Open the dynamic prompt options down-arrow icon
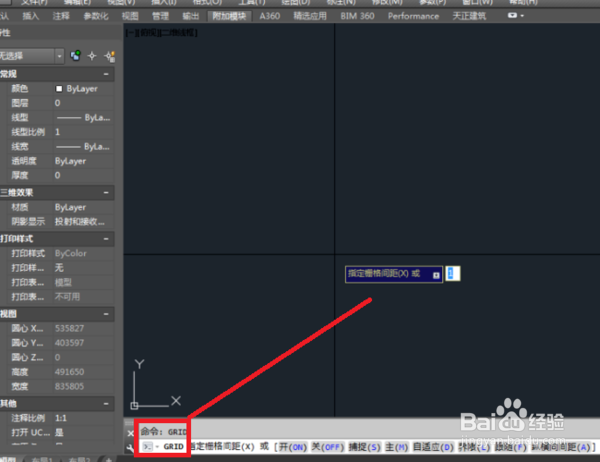600x462 pixels. pyautogui.click(x=436, y=275)
